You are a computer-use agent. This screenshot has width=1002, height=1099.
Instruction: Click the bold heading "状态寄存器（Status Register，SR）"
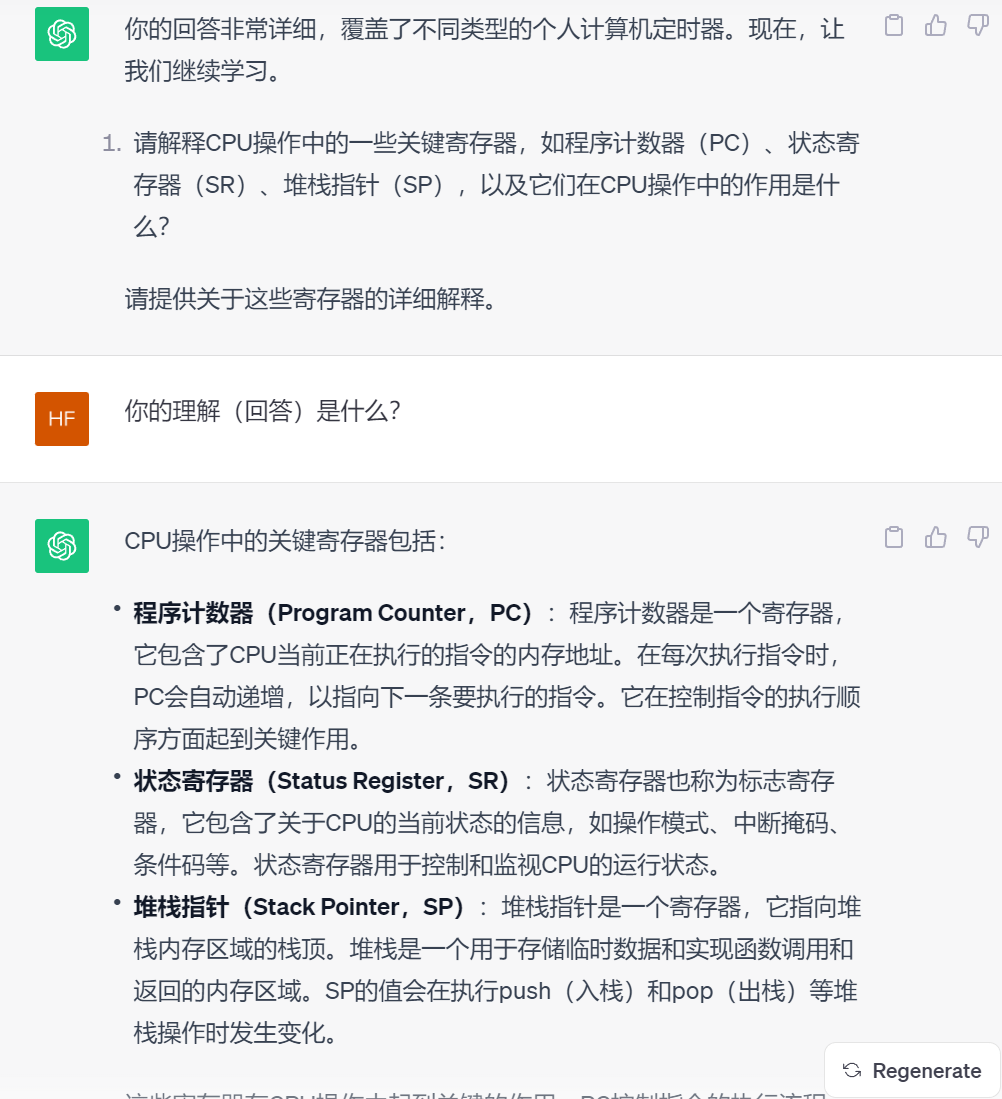[323, 781]
